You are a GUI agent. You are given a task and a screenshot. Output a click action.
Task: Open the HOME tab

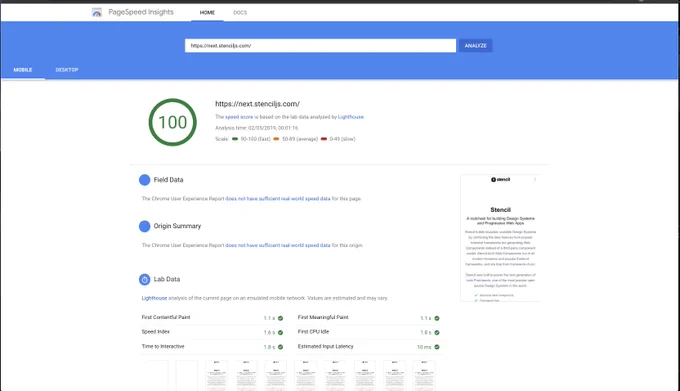(207, 13)
